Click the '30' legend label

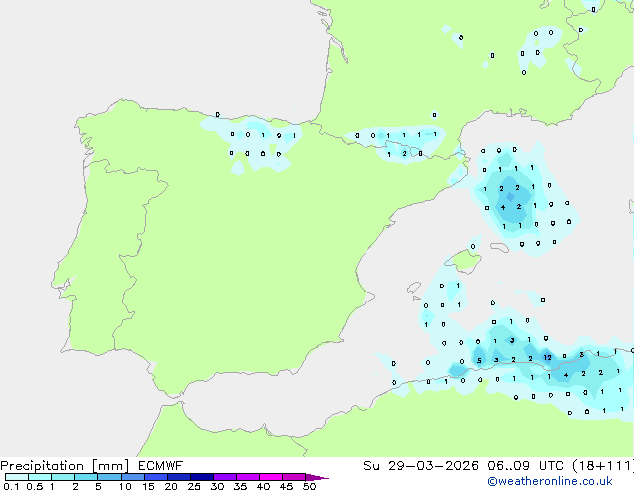pyautogui.click(x=217, y=486)
